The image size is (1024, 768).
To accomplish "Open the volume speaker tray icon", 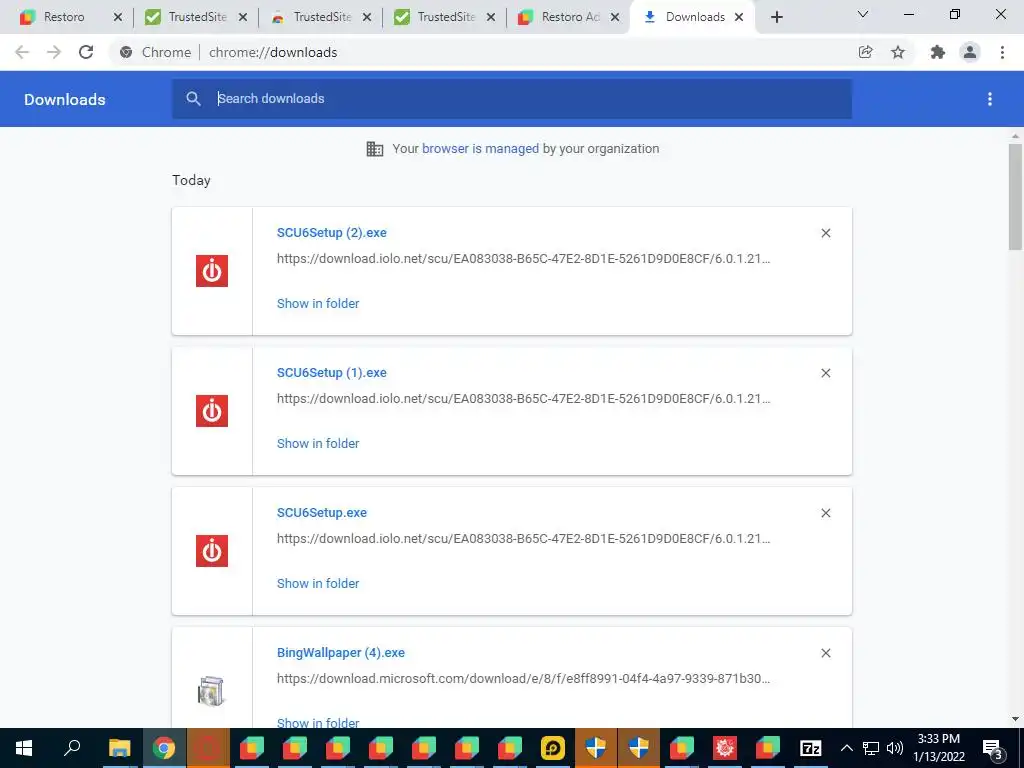I will tap(895, 748).
